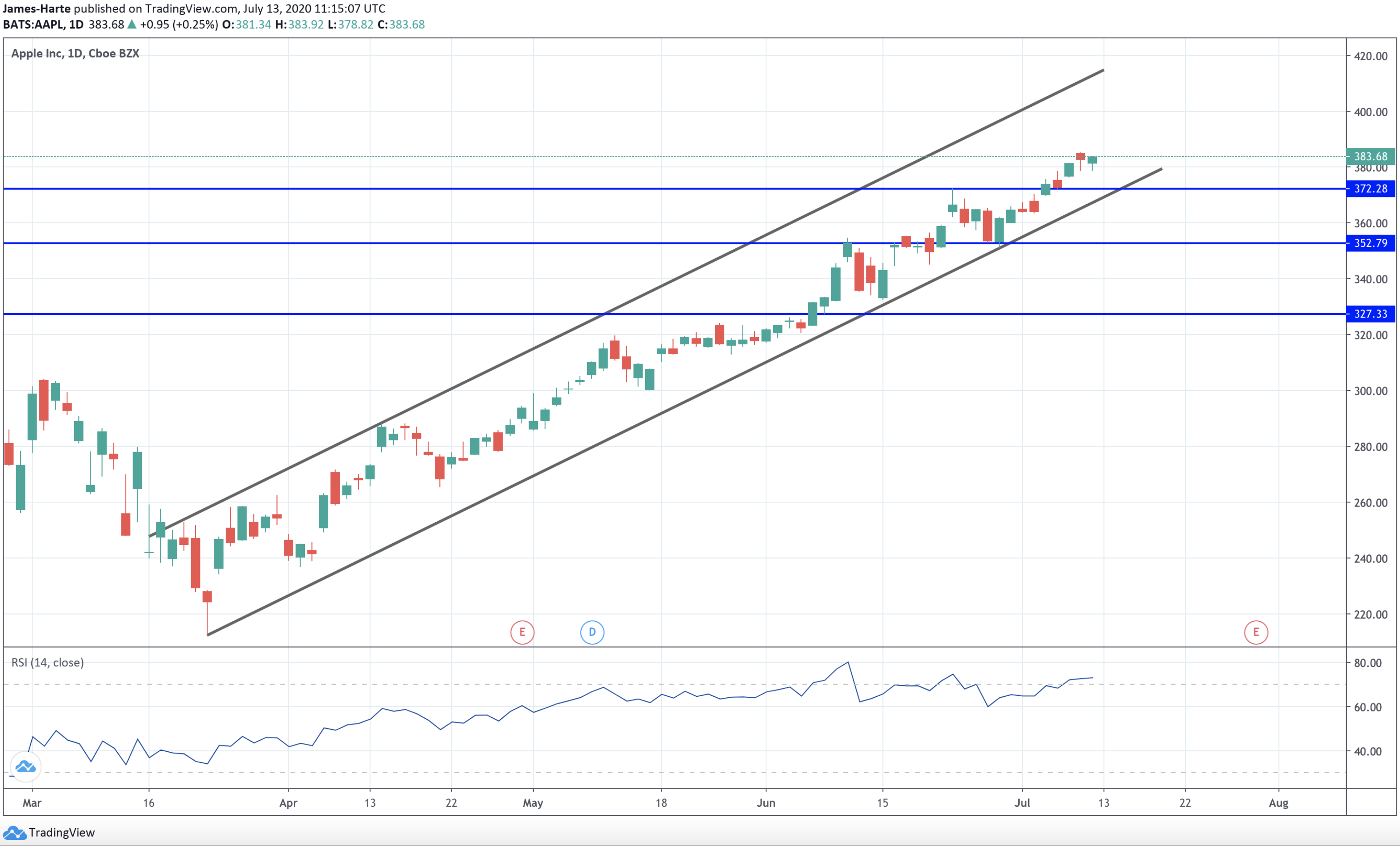Viewport: 1400px width, 846px height.
Task: Click the 383.68 current price label
Action: (x=1370, y=156)
